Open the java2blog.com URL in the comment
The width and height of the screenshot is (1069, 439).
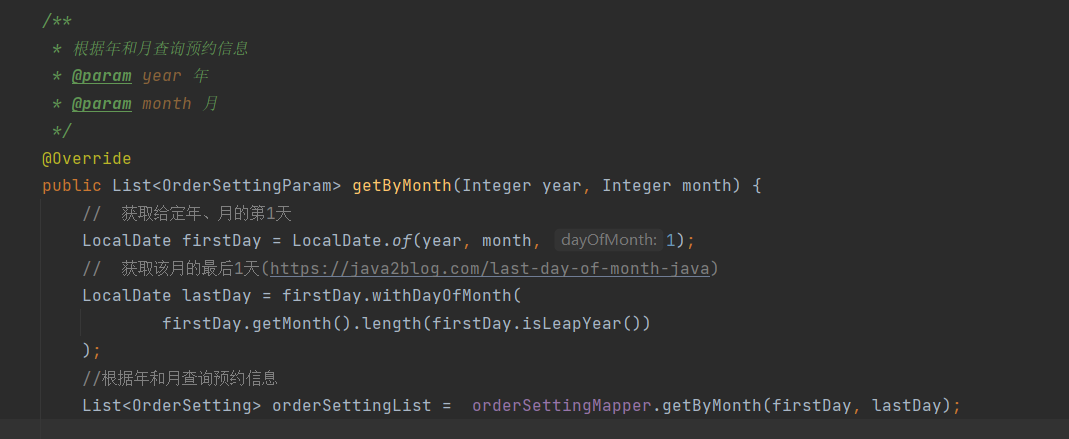(x=490, y=268)
